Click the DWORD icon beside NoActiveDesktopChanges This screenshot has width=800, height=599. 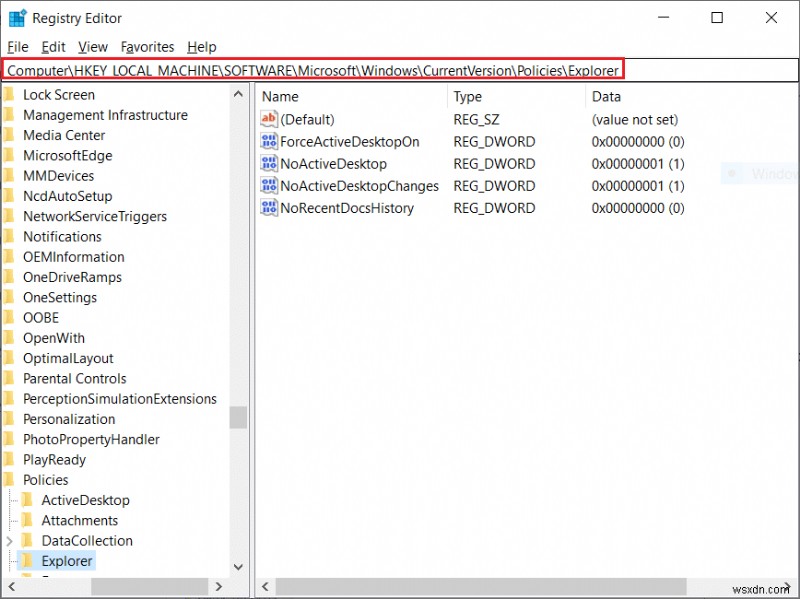pyautogui.click(x=267, y=186)
